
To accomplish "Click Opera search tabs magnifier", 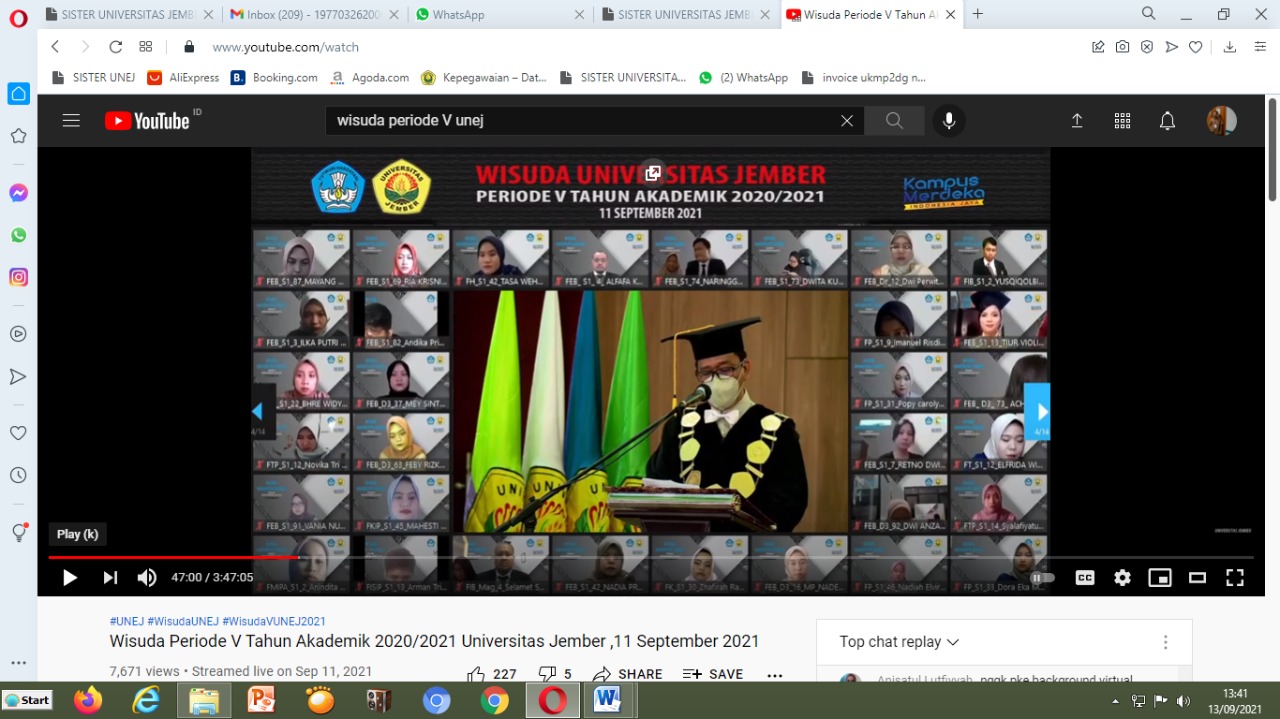I will pyautogui.click(x=1149, y=14).
